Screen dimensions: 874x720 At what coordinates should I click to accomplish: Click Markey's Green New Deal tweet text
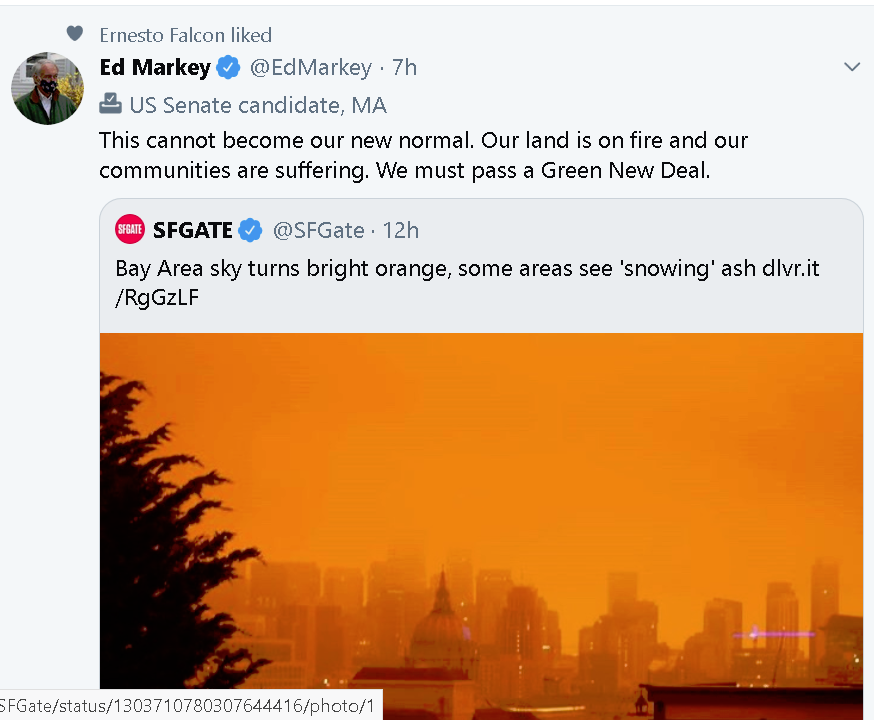424,155
